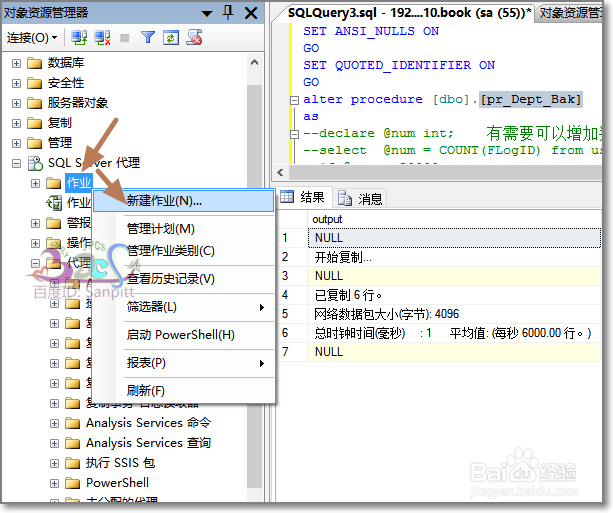Switch to the 消息 messages tab
Image resolution: width=613 pixels, height=513 pixels.
pyautogui.click(x=360, y=199)
